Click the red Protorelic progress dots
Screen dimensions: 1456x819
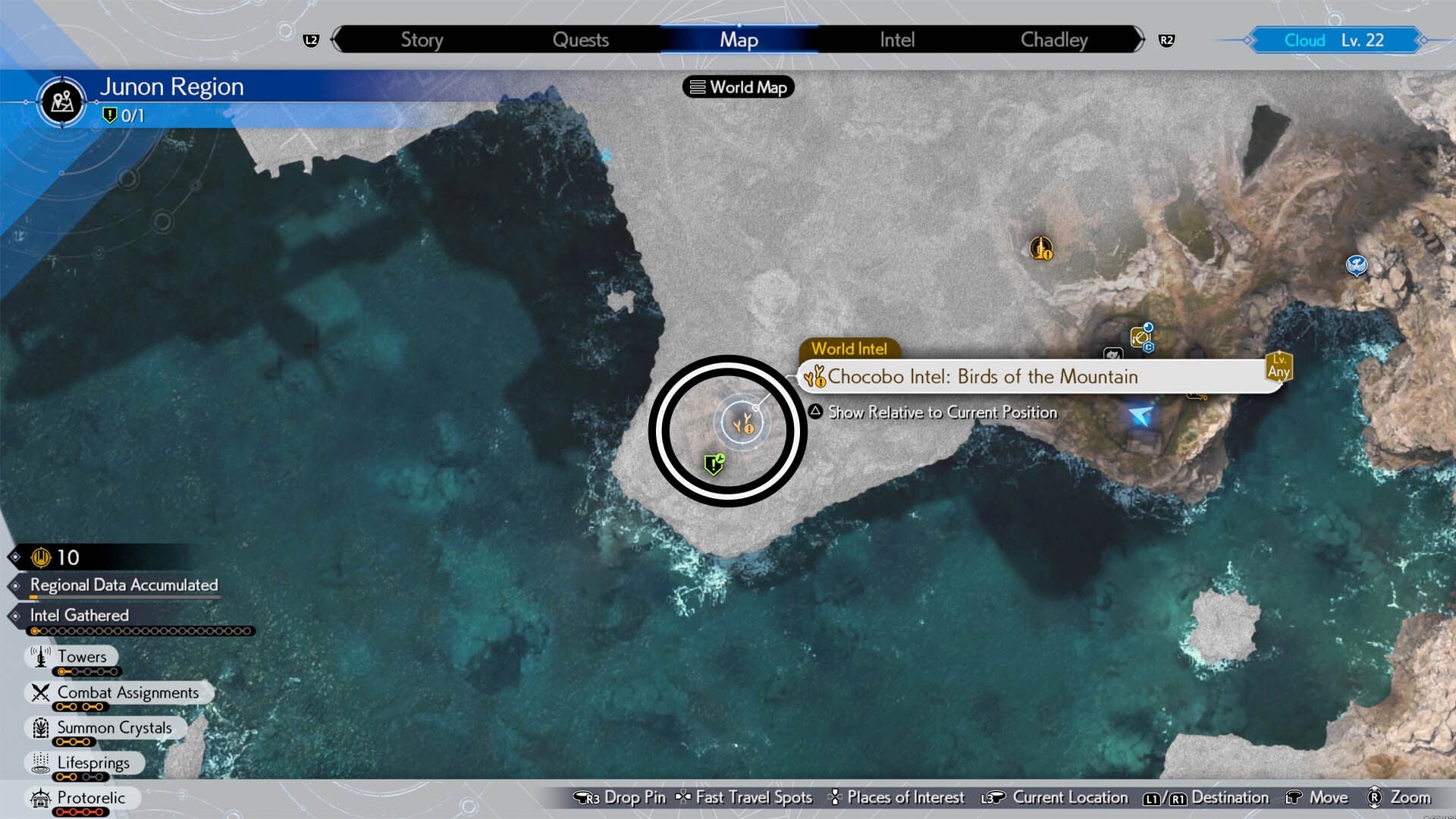click(81, 812)
